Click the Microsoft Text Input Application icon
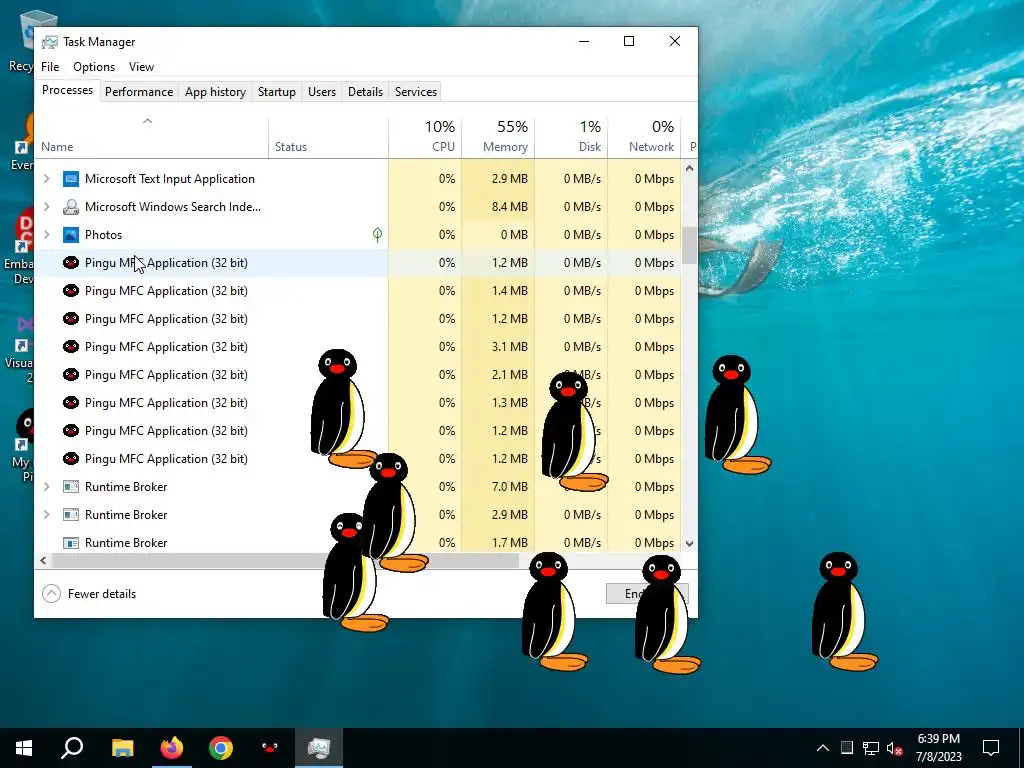The height and width of the screenshot is (768, 1024). (x=71, y=179)
